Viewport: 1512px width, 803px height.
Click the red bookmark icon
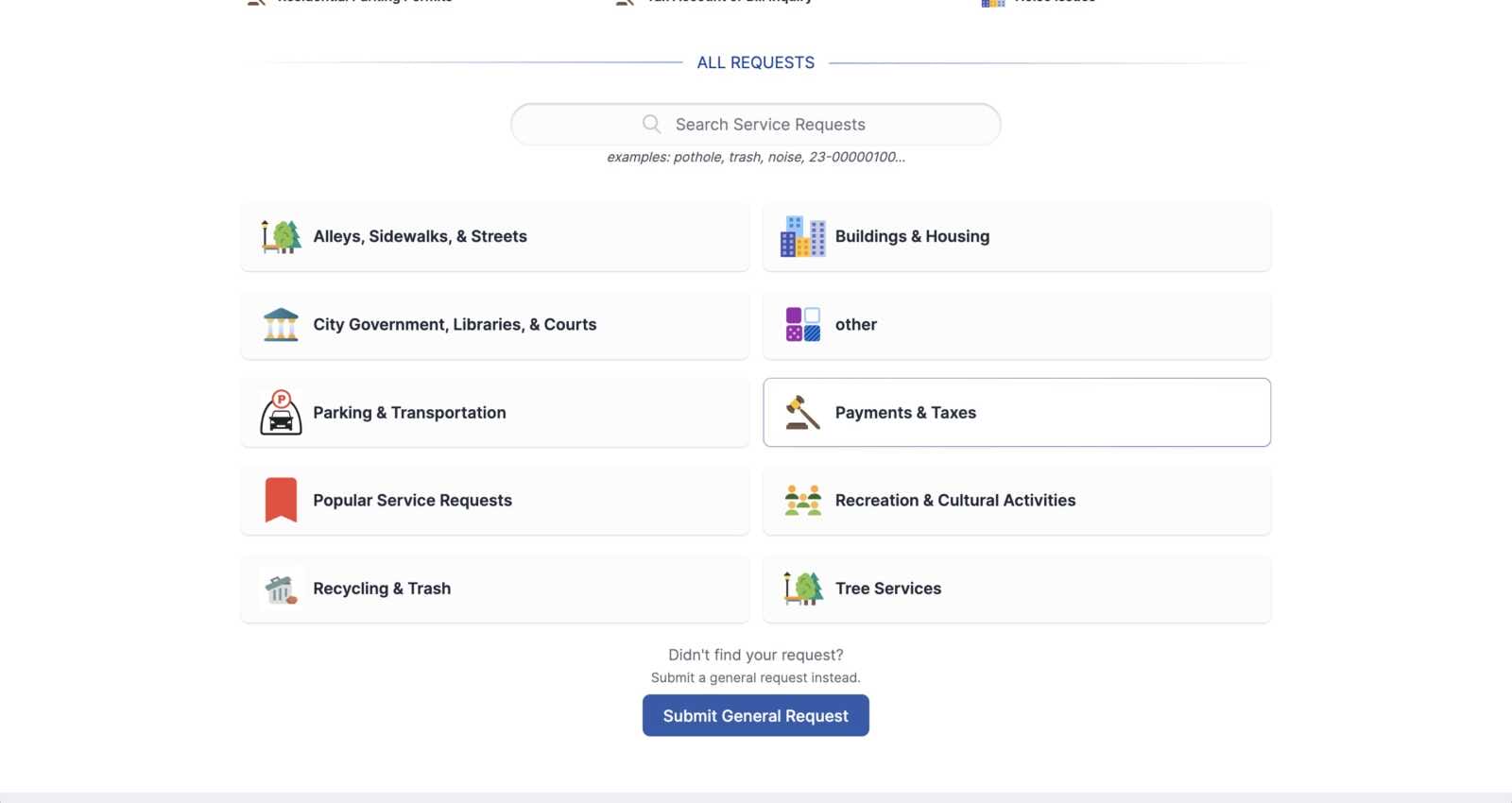tap(281, 501)
